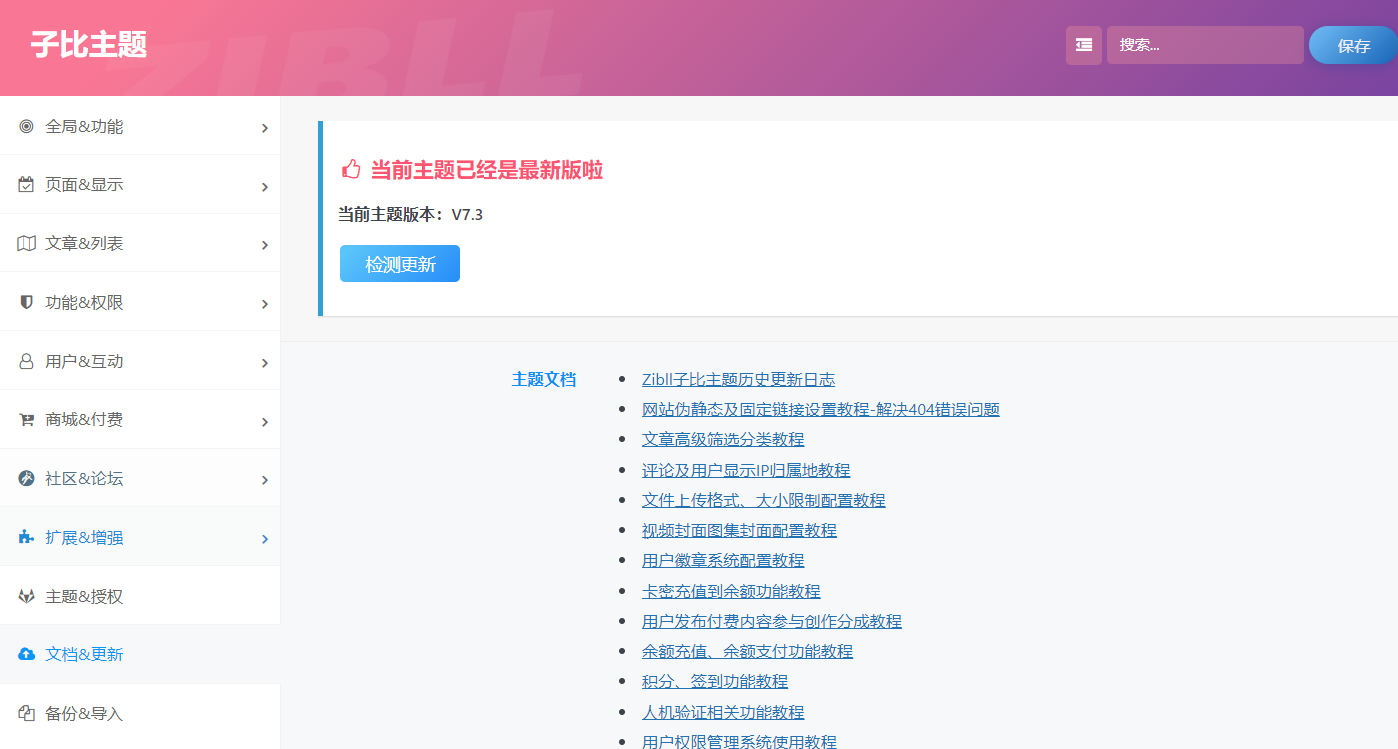Open the 用户徽章系统配置教程 link
The height and width of the screenshot is (749, 1398).
(x=722, y=560)
